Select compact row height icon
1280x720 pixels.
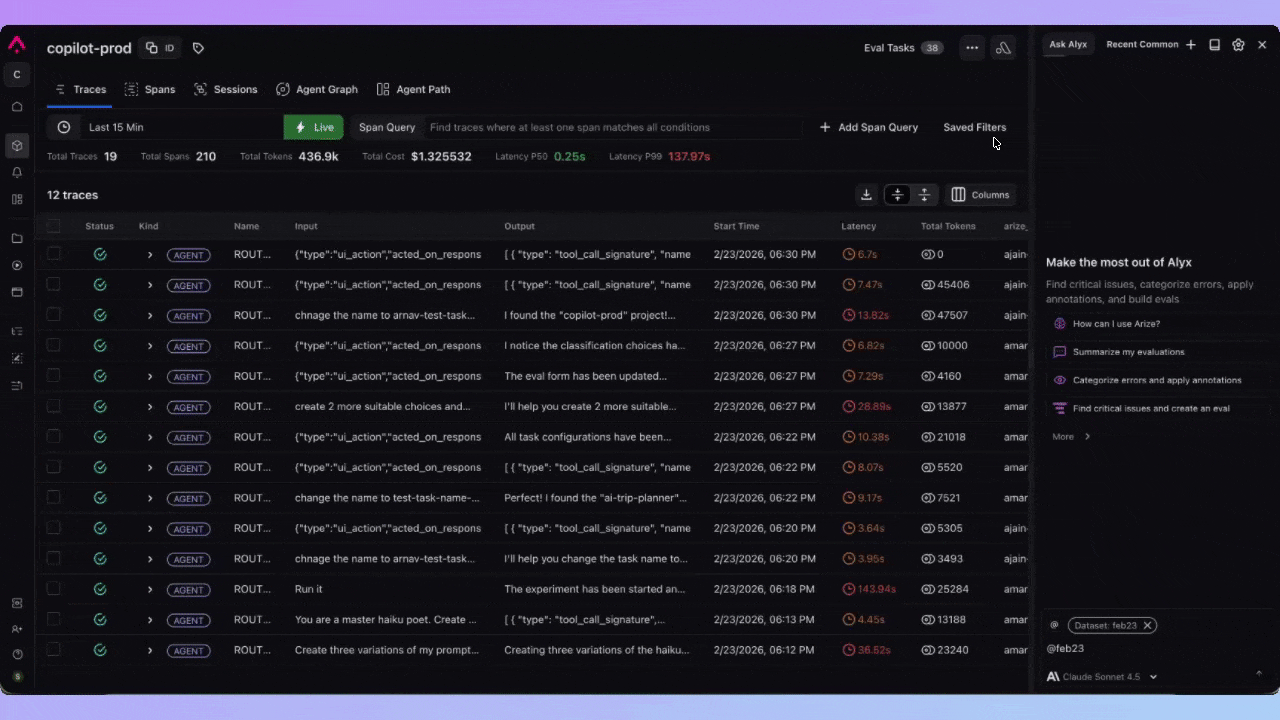click(897, 195)
